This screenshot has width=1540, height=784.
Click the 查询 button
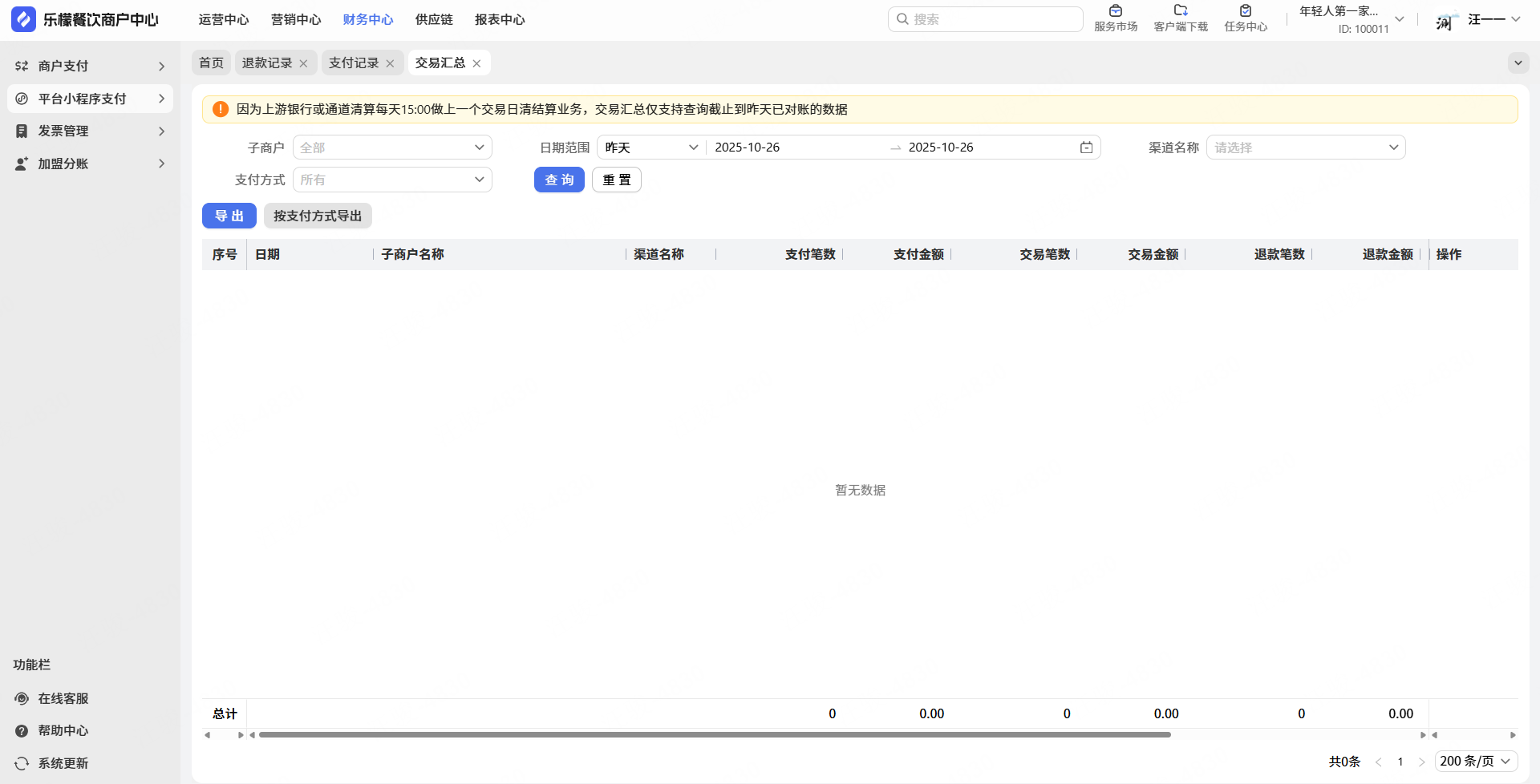559,180
